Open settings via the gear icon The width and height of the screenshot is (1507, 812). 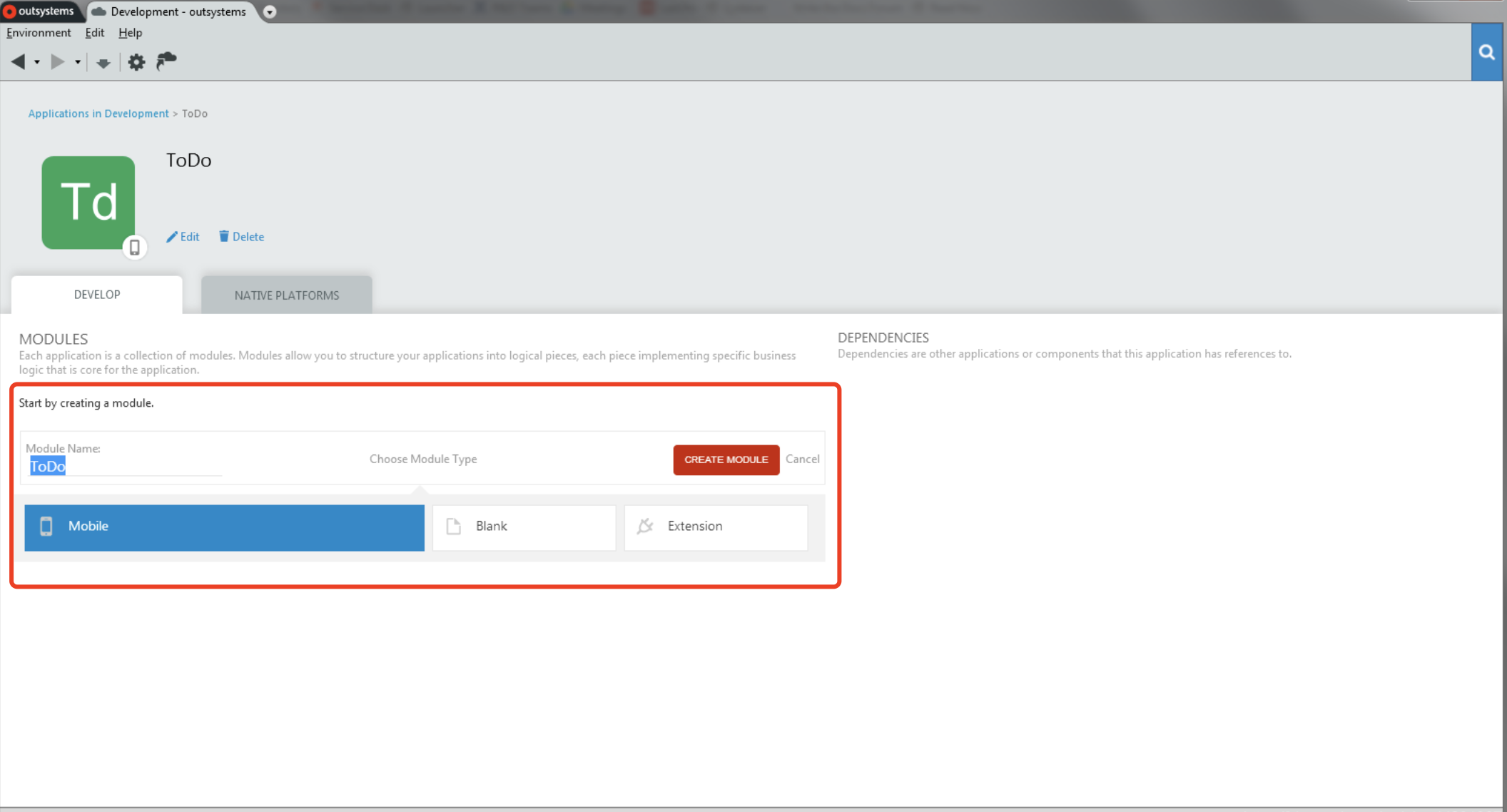coord(136,62)
